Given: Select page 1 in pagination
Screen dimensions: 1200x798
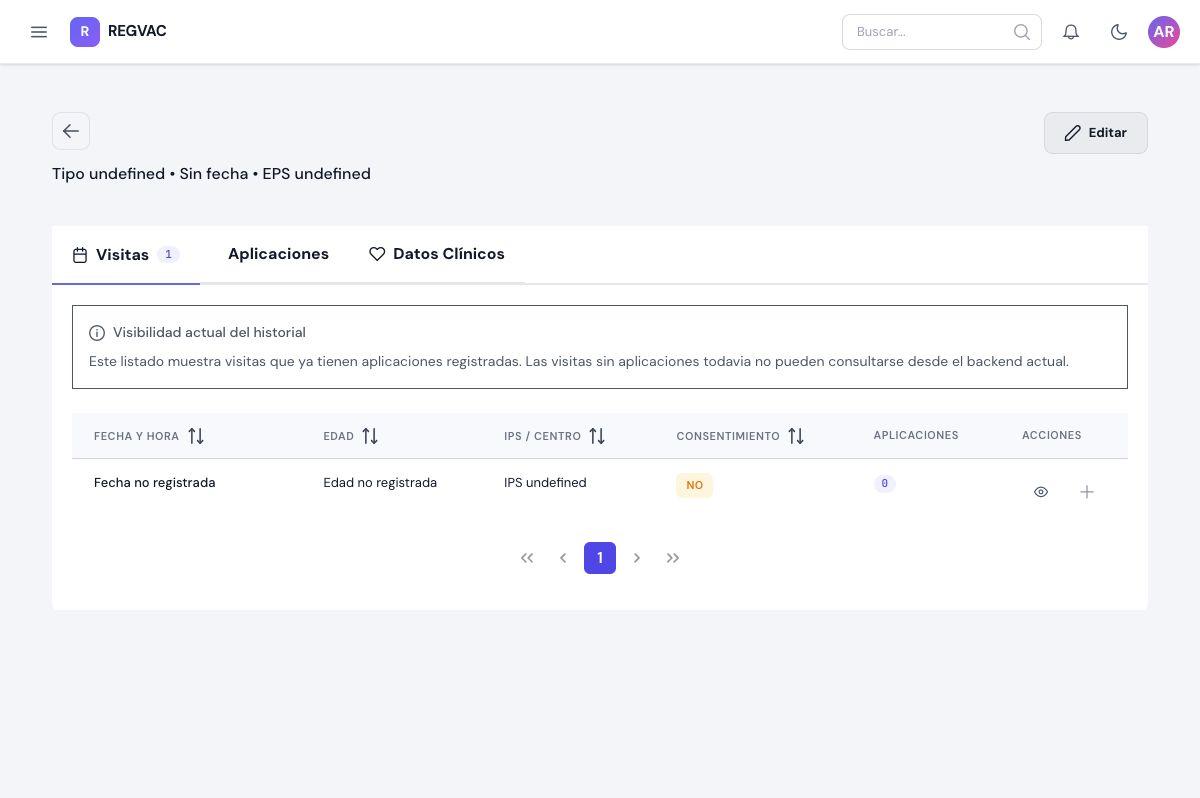Looking at the screenshot, I should point(600,558).
